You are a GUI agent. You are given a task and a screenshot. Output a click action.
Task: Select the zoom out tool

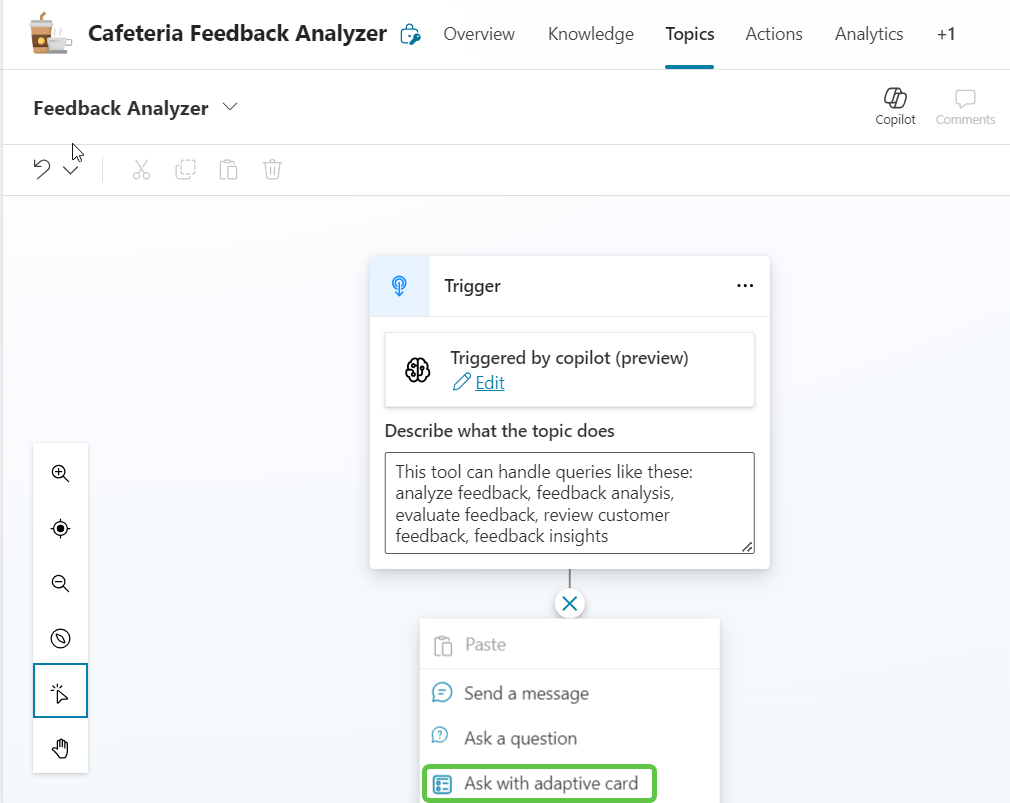pyautogui.click(x=60, y=583)
